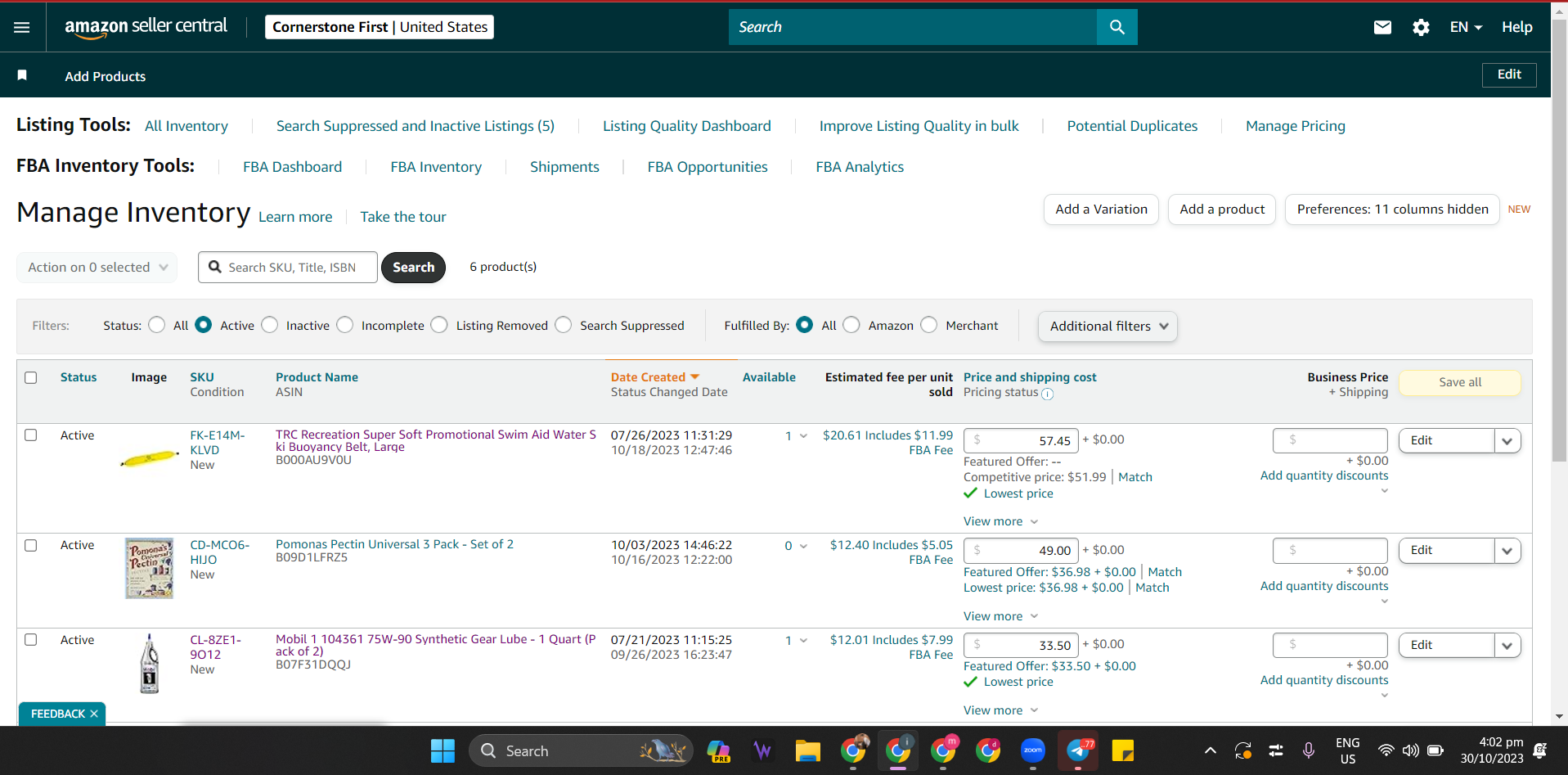Check the box for the Mobil 1 row
1568x775 pixels.
click(31, 640)
